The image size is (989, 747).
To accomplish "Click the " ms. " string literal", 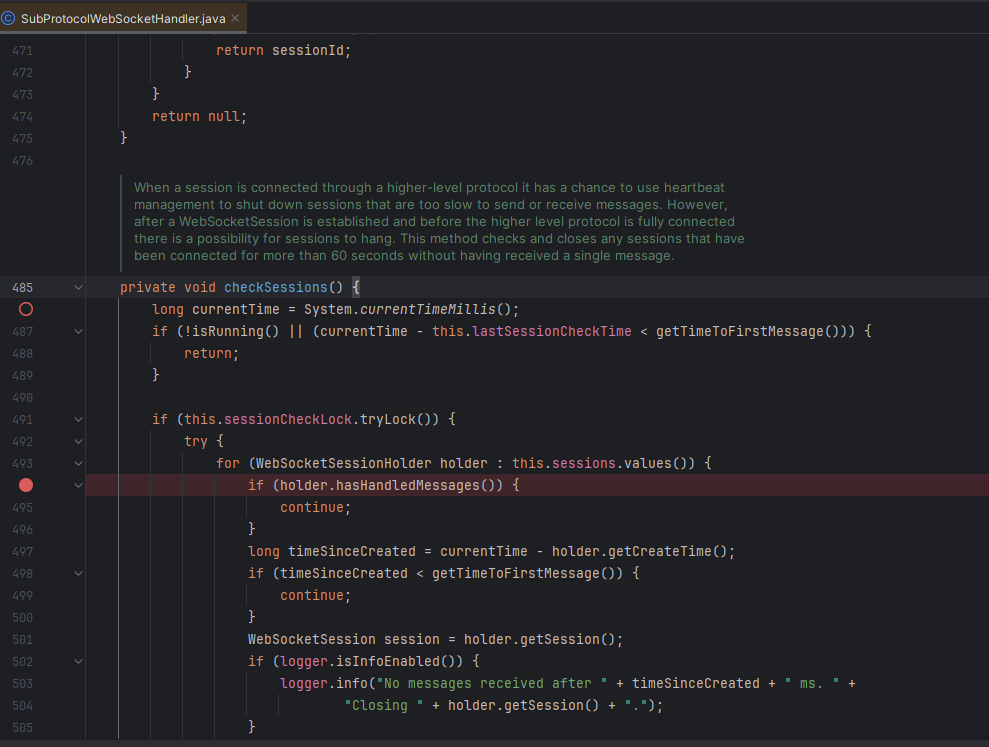I will [x=812, y=683].
